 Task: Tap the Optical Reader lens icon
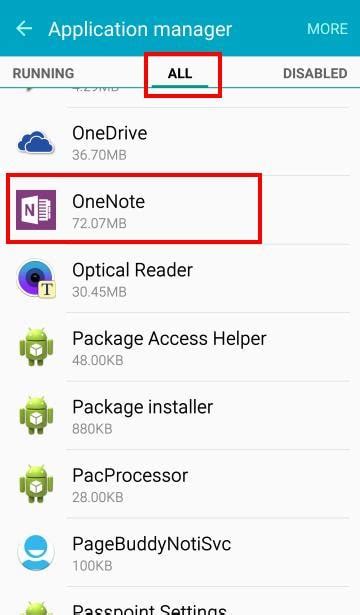36,278
